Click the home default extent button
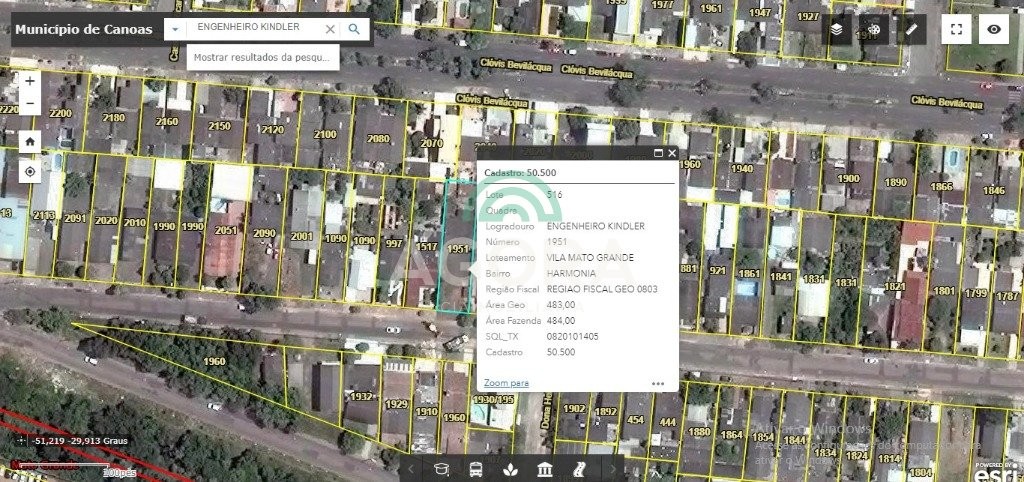The width and height of the screenshot is (1024, 482). point(30,141)
